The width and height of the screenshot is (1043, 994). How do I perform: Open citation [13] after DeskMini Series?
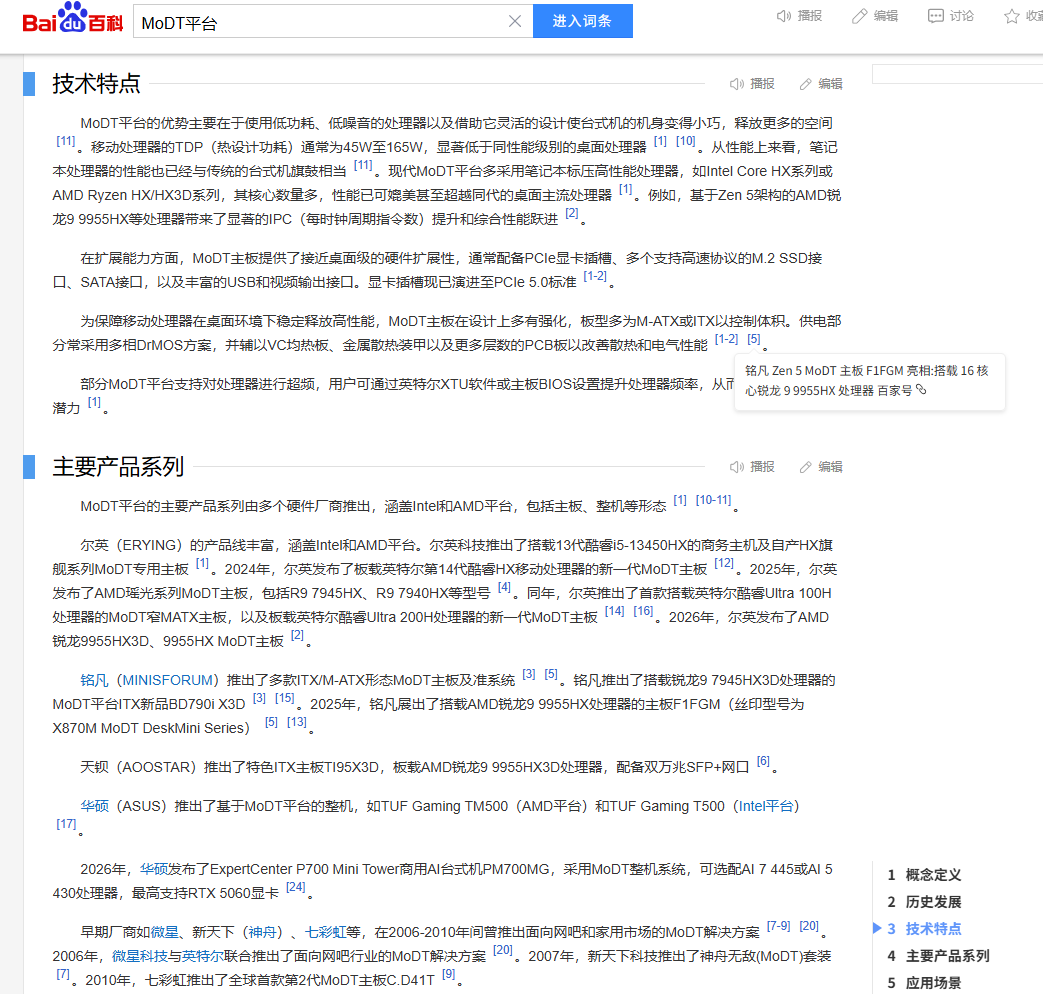point(297,723)
